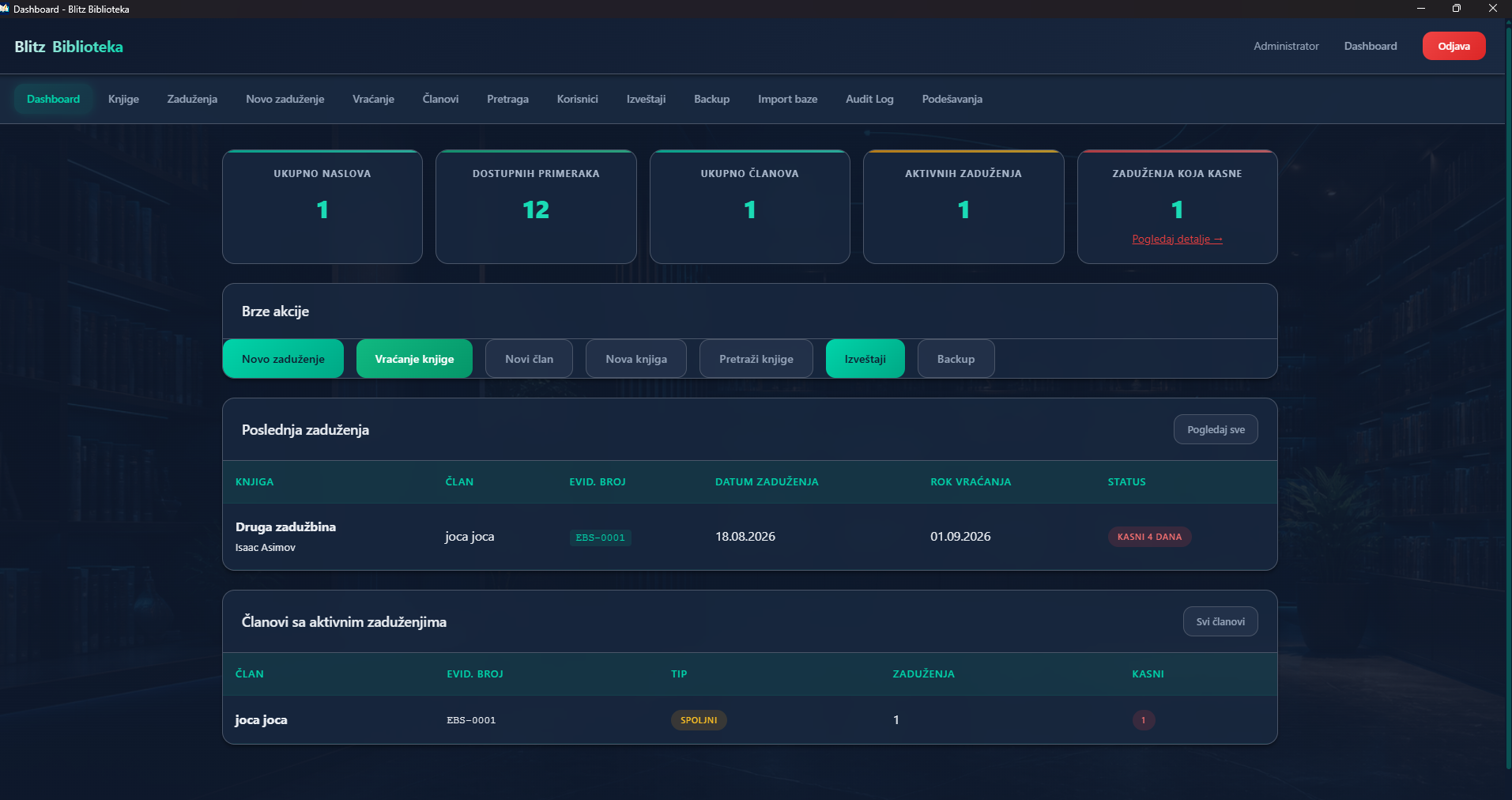Click the Izveštaji quick action button
1512x800 pixels.
point(865,359)
